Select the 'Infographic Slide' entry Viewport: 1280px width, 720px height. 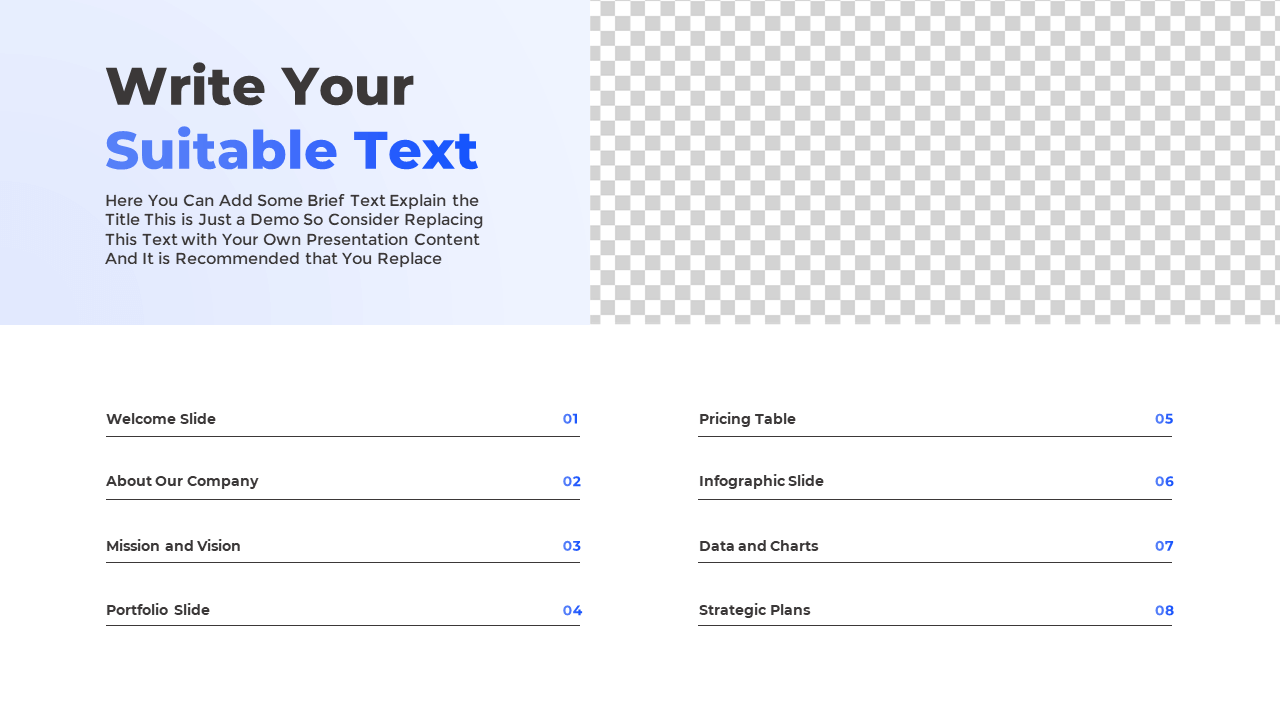pos(761,481)
